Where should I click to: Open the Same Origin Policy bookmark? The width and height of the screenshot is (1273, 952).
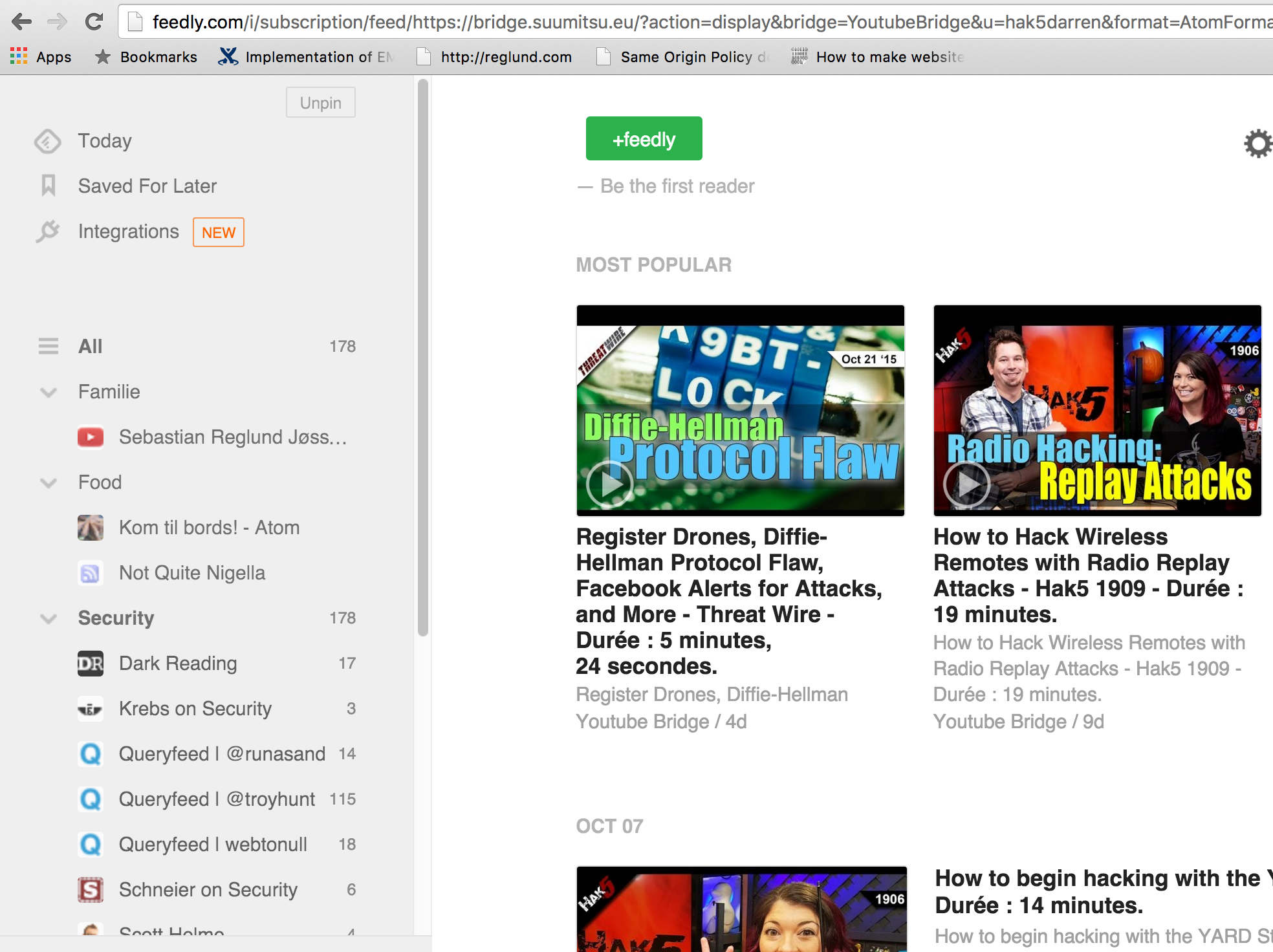682,57
